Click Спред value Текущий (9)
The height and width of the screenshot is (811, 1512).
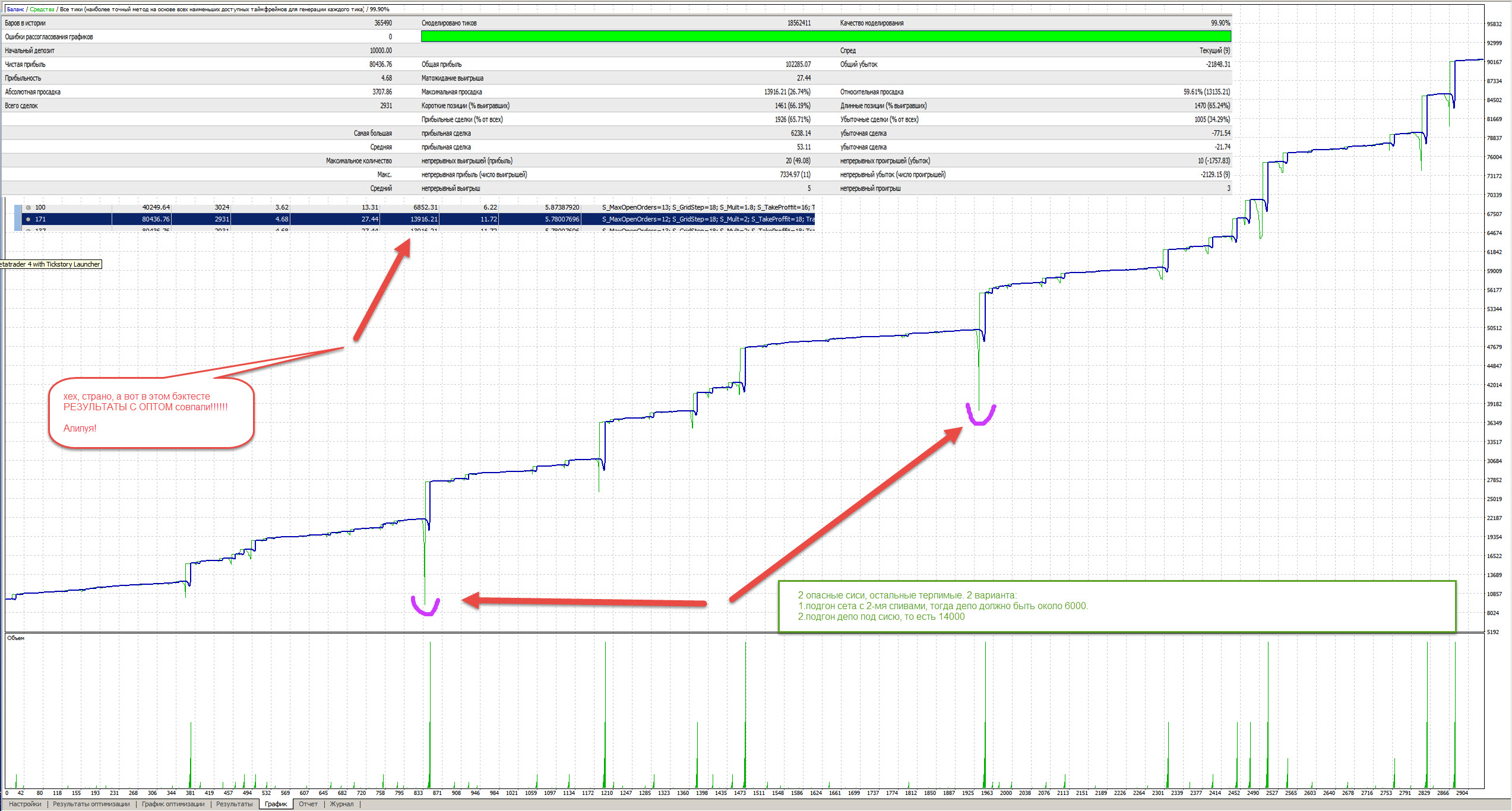[x=1214, y=50]
